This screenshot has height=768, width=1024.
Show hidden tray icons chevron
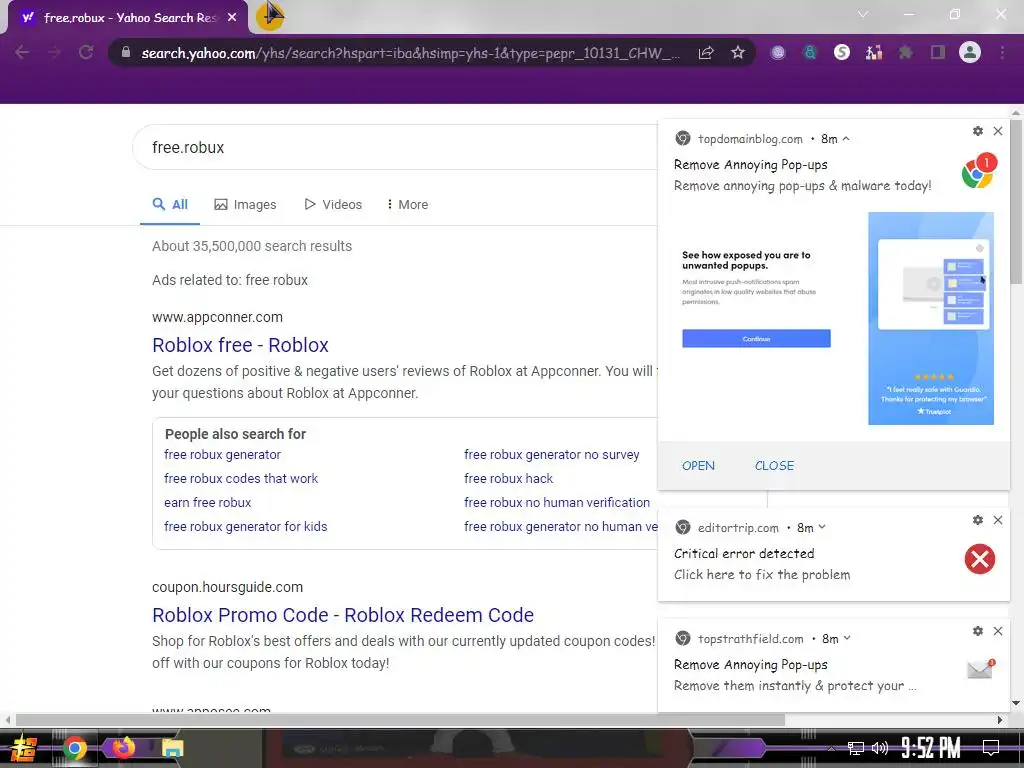[x=831, y=748]
